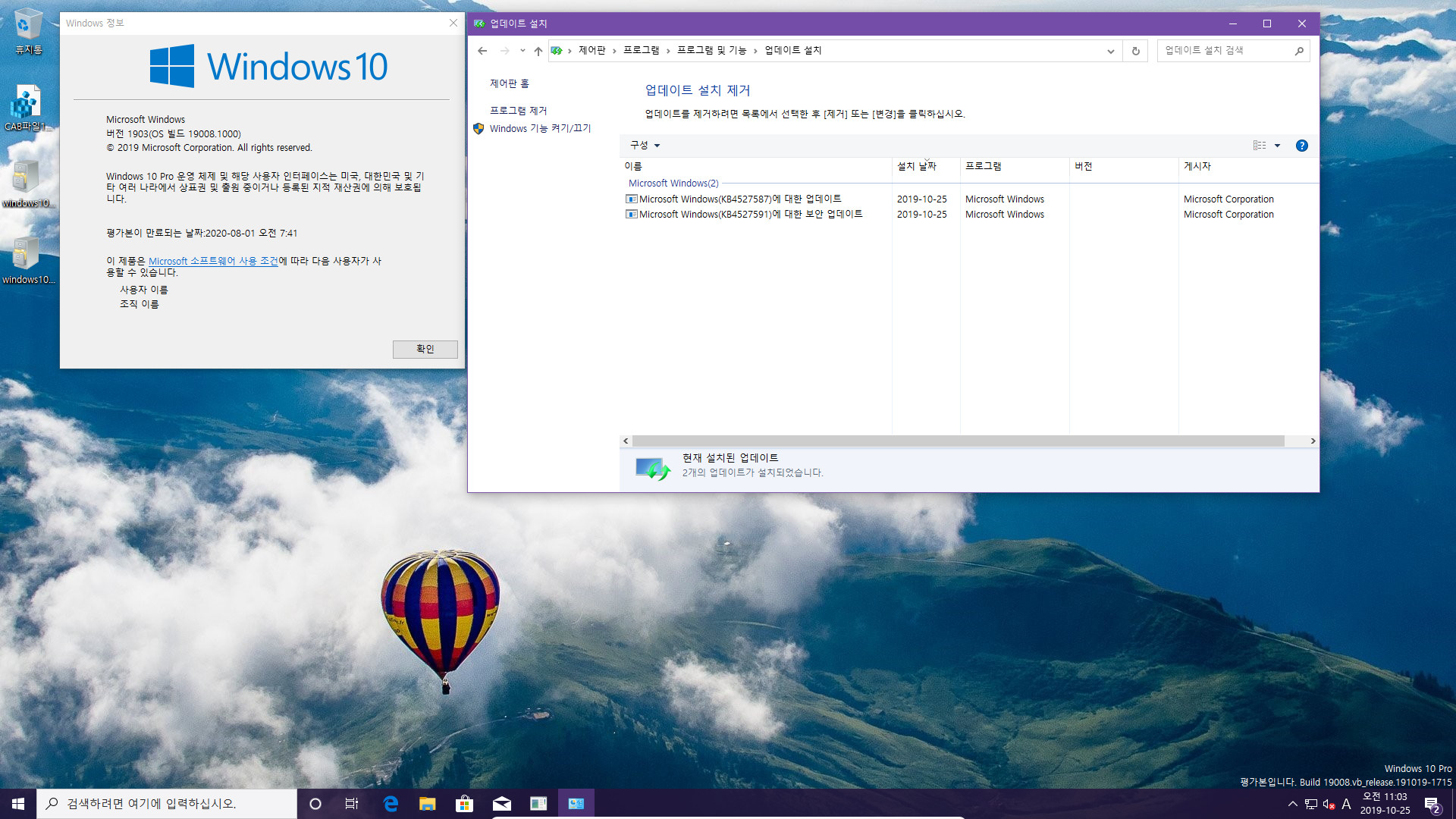This screenshot has width=1456, height=819.
Task: Open the muted volume tray icon
Action: pos(1329,804)
